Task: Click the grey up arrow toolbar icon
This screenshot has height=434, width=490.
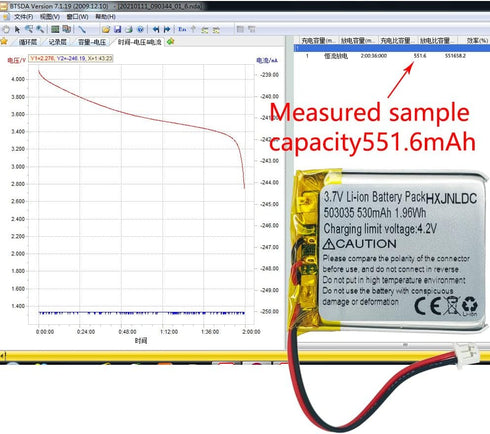Action: pyautogui.click(x=193, y=29)
